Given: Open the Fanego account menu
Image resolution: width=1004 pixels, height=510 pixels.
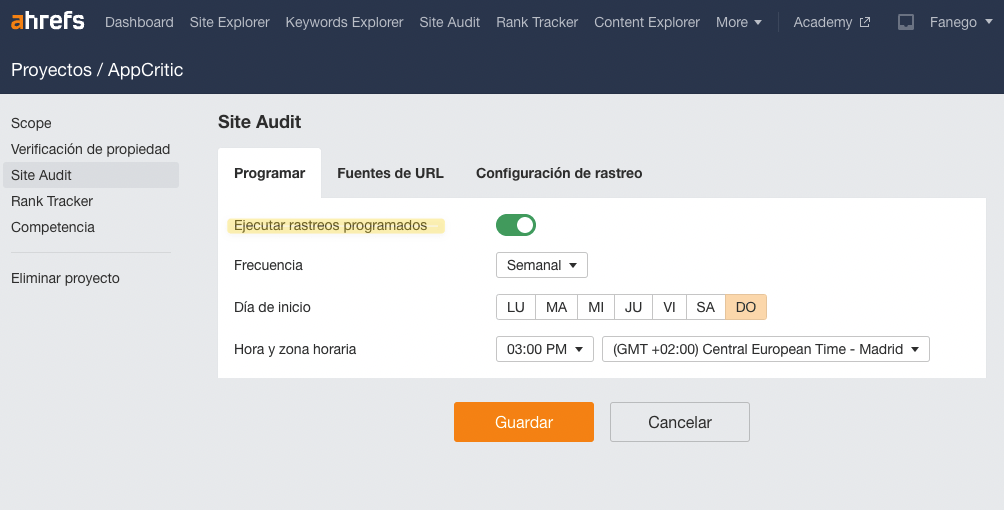Looking at the screenshot, I should point(961,22).
